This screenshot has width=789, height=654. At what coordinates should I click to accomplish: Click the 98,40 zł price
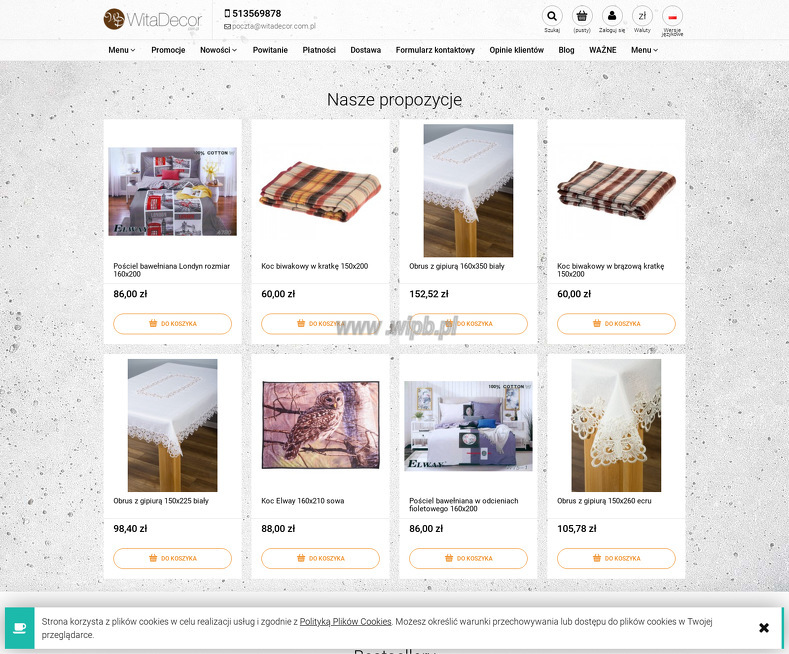(x=130, y=529)
